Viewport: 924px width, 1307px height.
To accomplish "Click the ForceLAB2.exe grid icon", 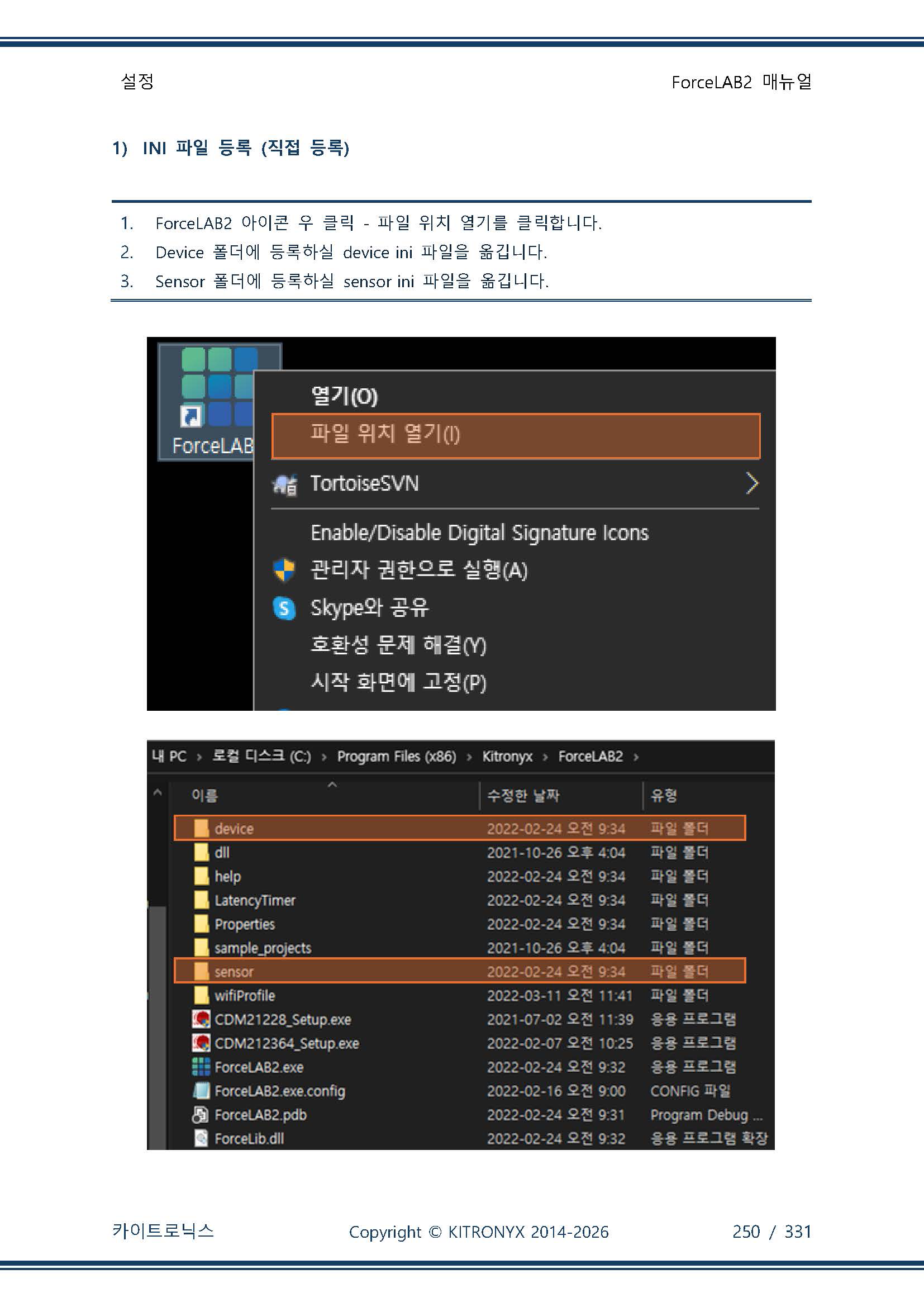I will coord(201,1067).
